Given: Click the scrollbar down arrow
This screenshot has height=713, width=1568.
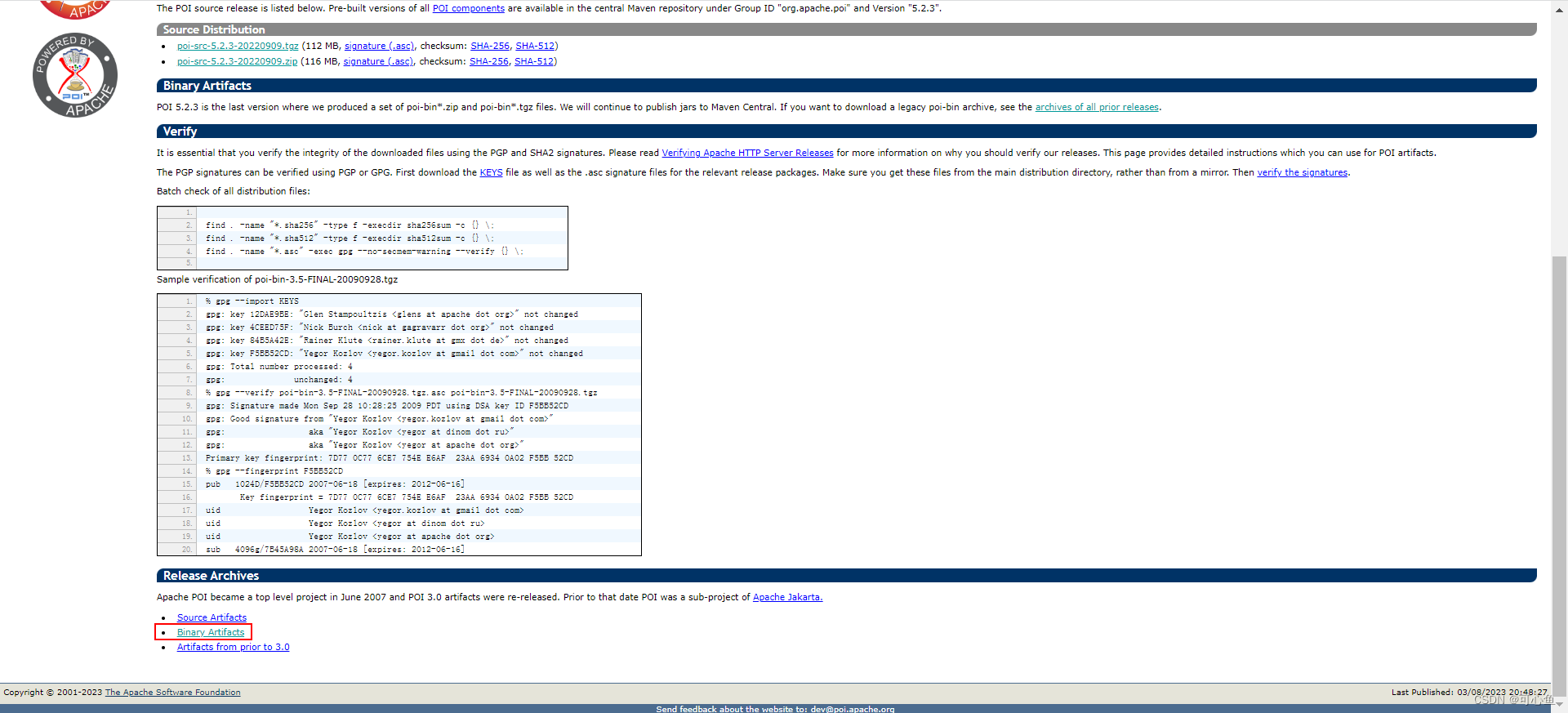Looking at the screenshot, I should pos(1560,704).
